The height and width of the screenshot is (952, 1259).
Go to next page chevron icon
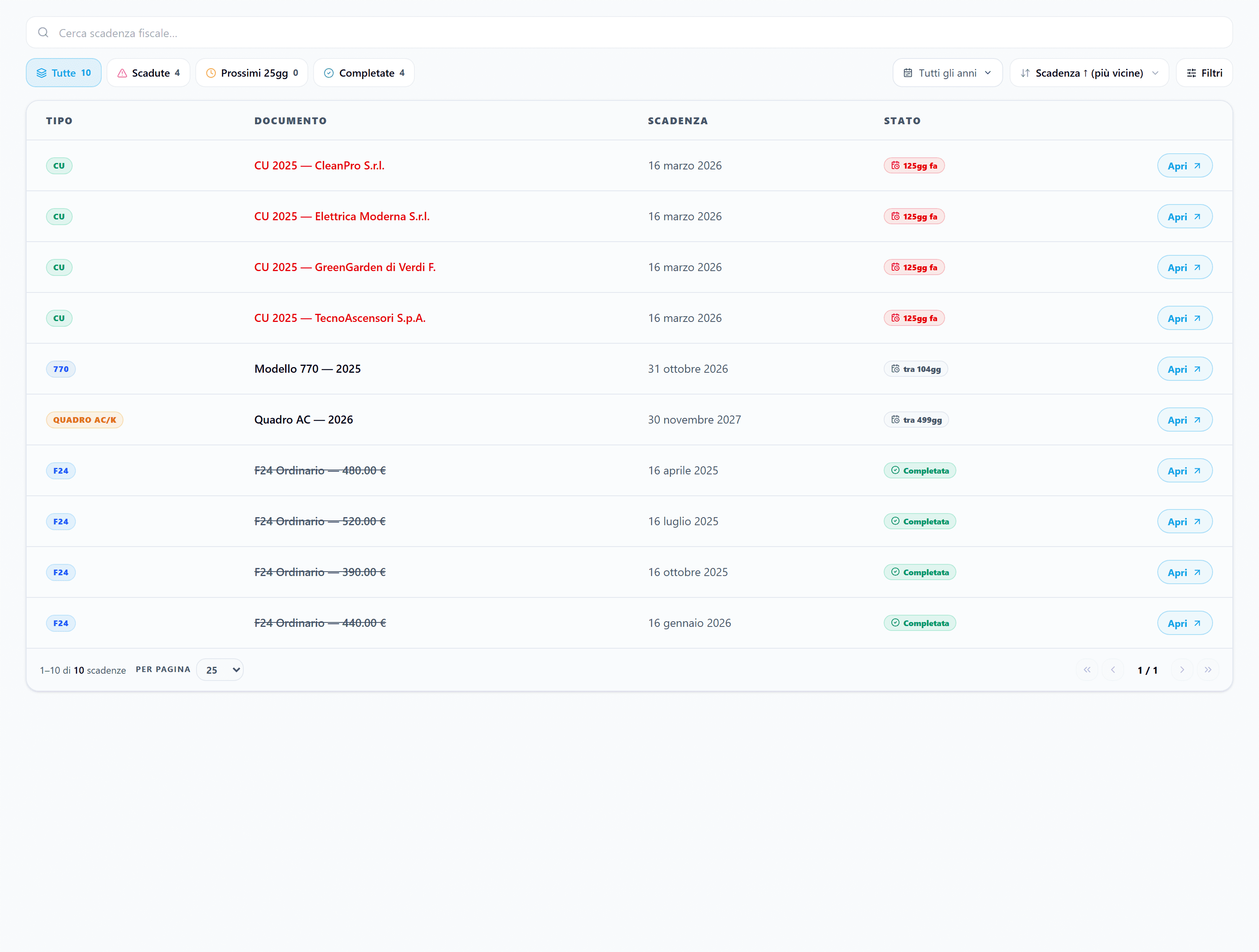(x=1182, y=670)
